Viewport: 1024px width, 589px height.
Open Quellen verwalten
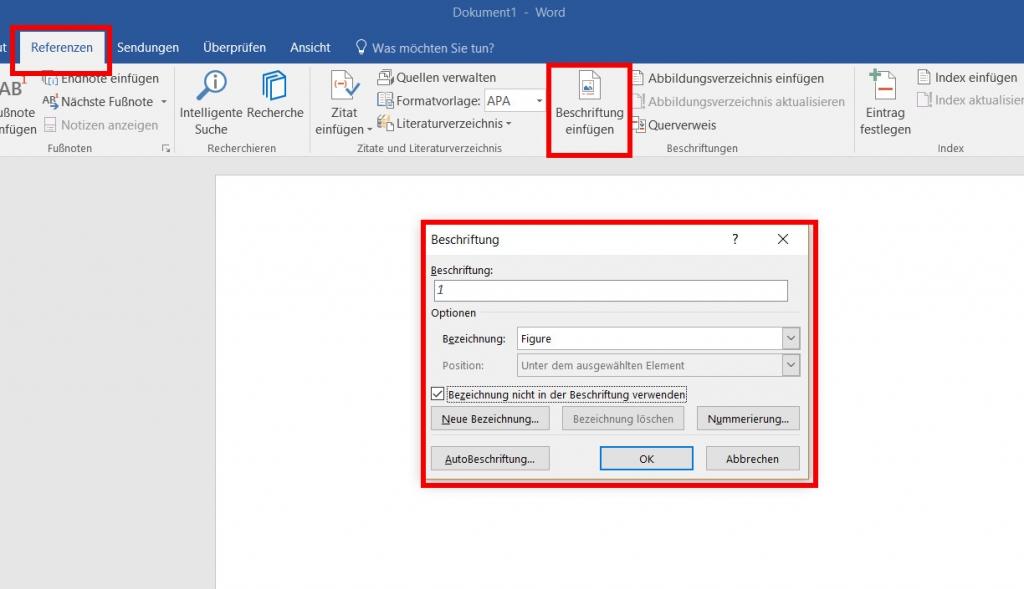436,77
